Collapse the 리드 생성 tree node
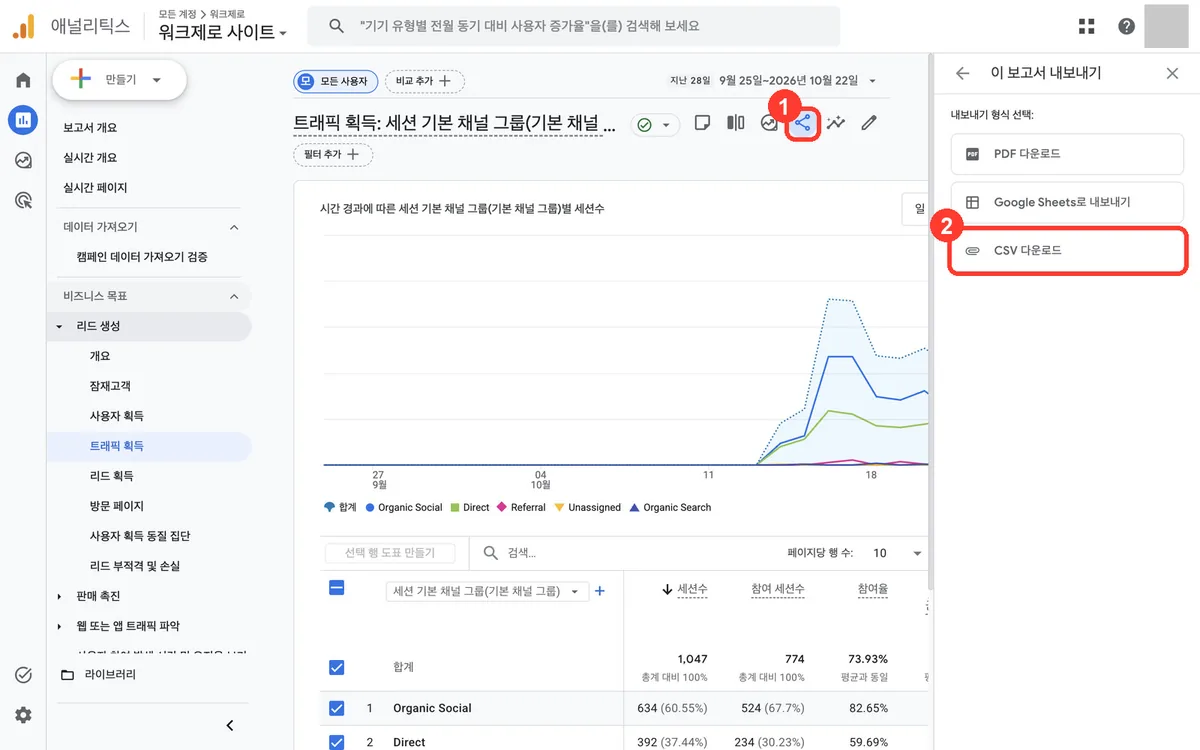 click(x=59, y=326)
